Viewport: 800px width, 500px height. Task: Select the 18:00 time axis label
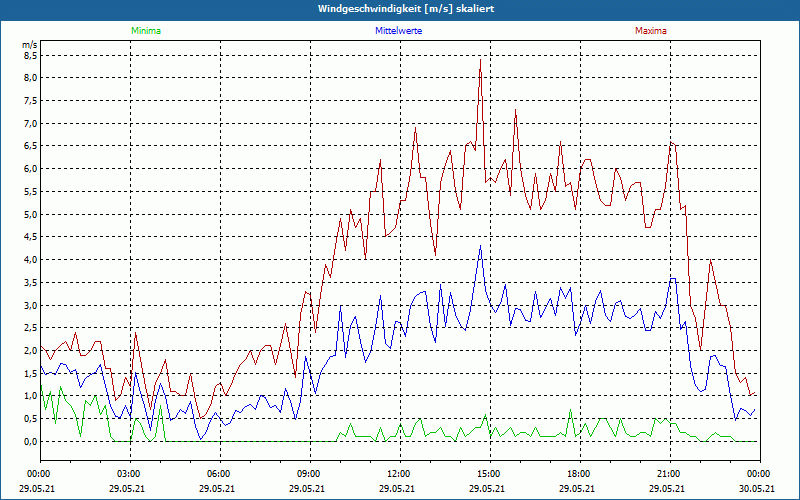click(579, 473)
